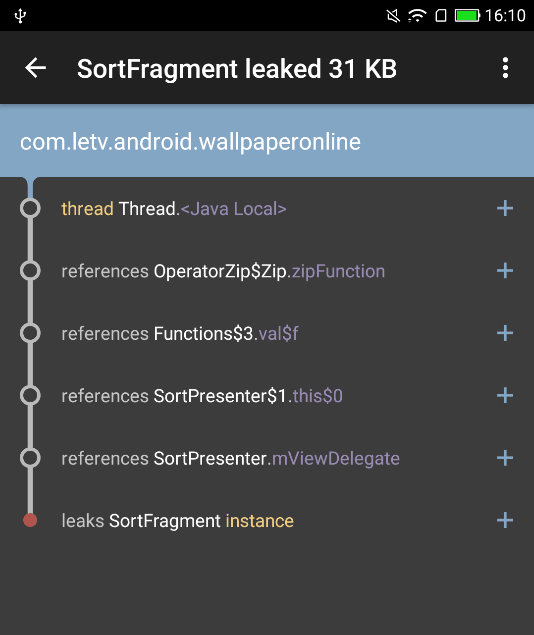The width and height of the screenshot is (534, 635).
Task: Tap the SortFragment leaked 31 KB title
Action: tap(237, 68)
